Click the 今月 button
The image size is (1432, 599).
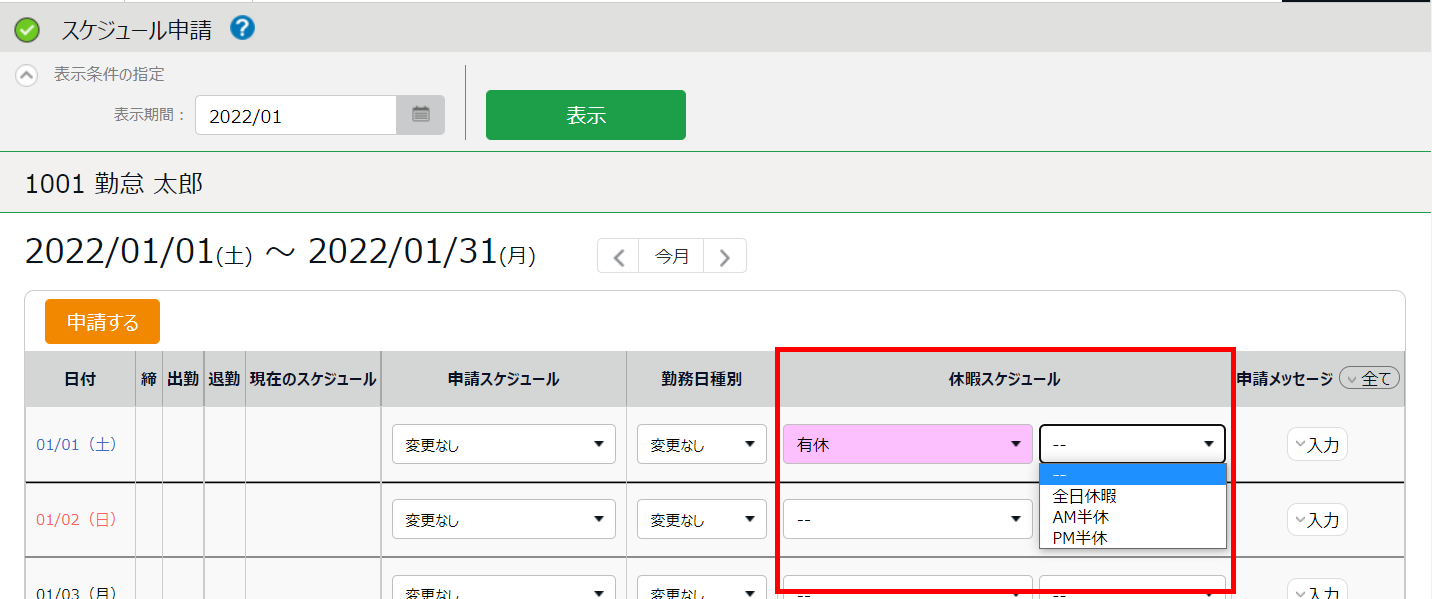pyautogui.click(x=672, y=257)
